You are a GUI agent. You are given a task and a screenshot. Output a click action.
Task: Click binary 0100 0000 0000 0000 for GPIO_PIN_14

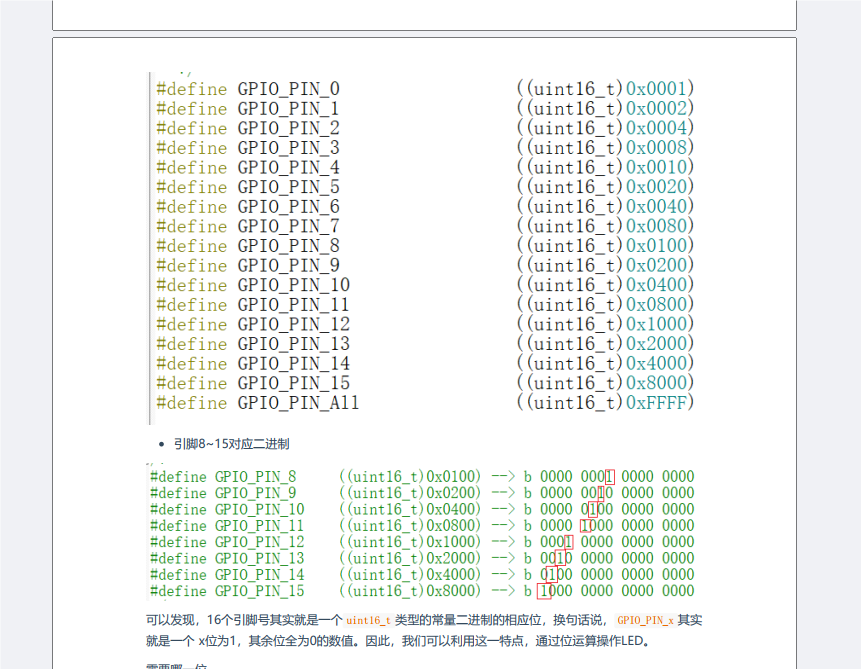pos(617,575)
